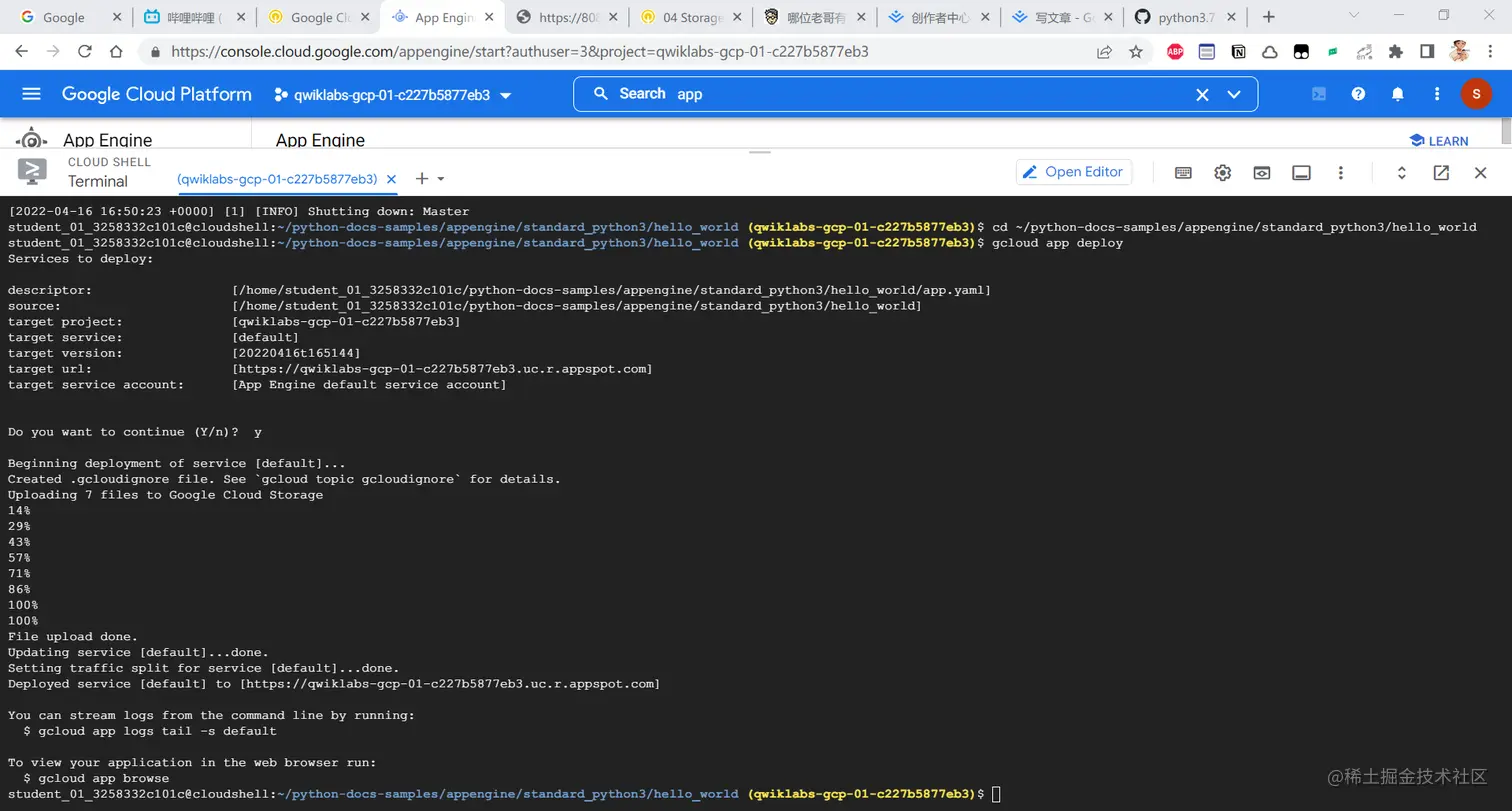Open Cloud Console settings and utilities menu

pyautogui.click(x=1437, y=94)
